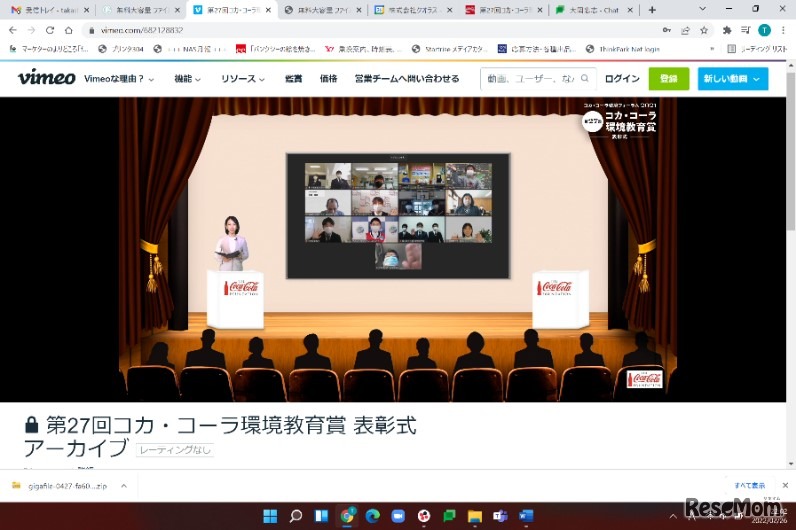Click the green 登録 button
Image resolution: width=796 pixels, height=530 pixels.
tap(669, 79)
